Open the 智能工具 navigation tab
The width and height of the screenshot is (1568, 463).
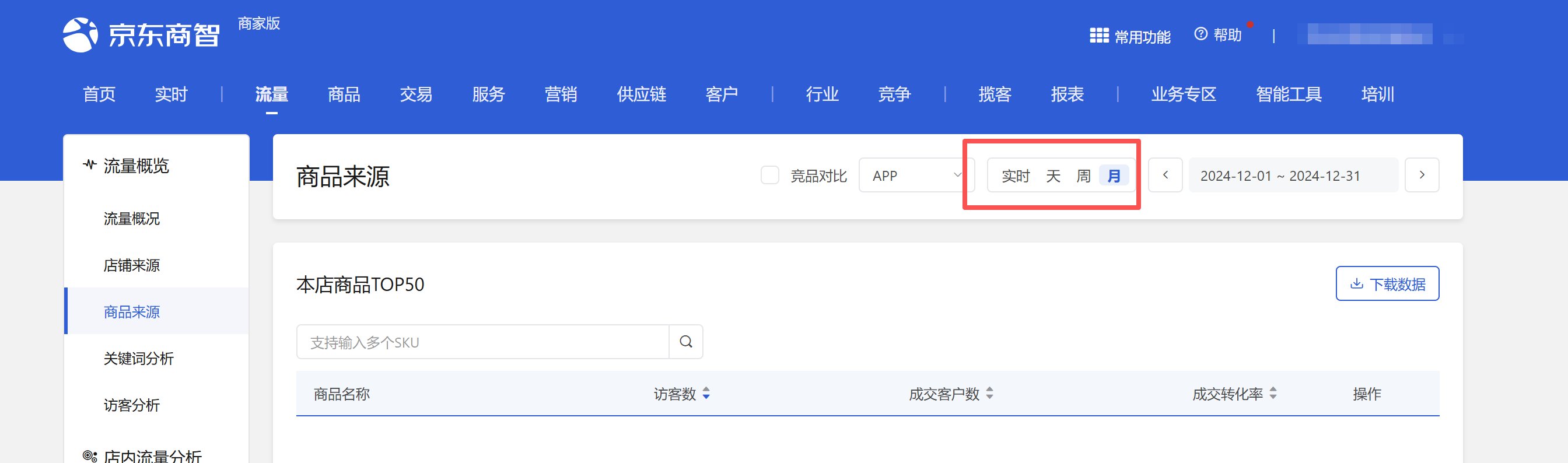point(1289,94)
